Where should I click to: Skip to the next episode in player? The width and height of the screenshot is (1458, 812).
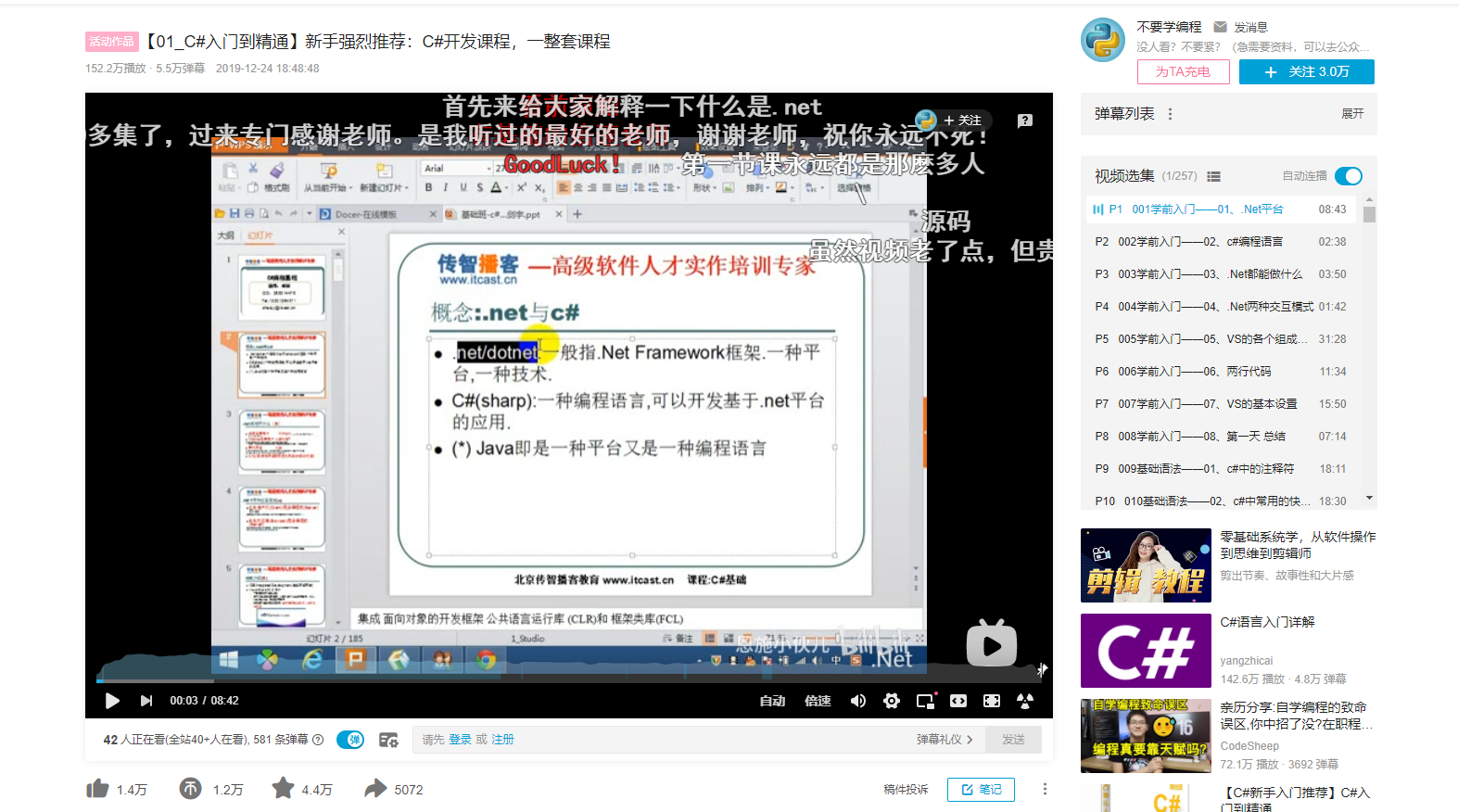click(146, 701)
